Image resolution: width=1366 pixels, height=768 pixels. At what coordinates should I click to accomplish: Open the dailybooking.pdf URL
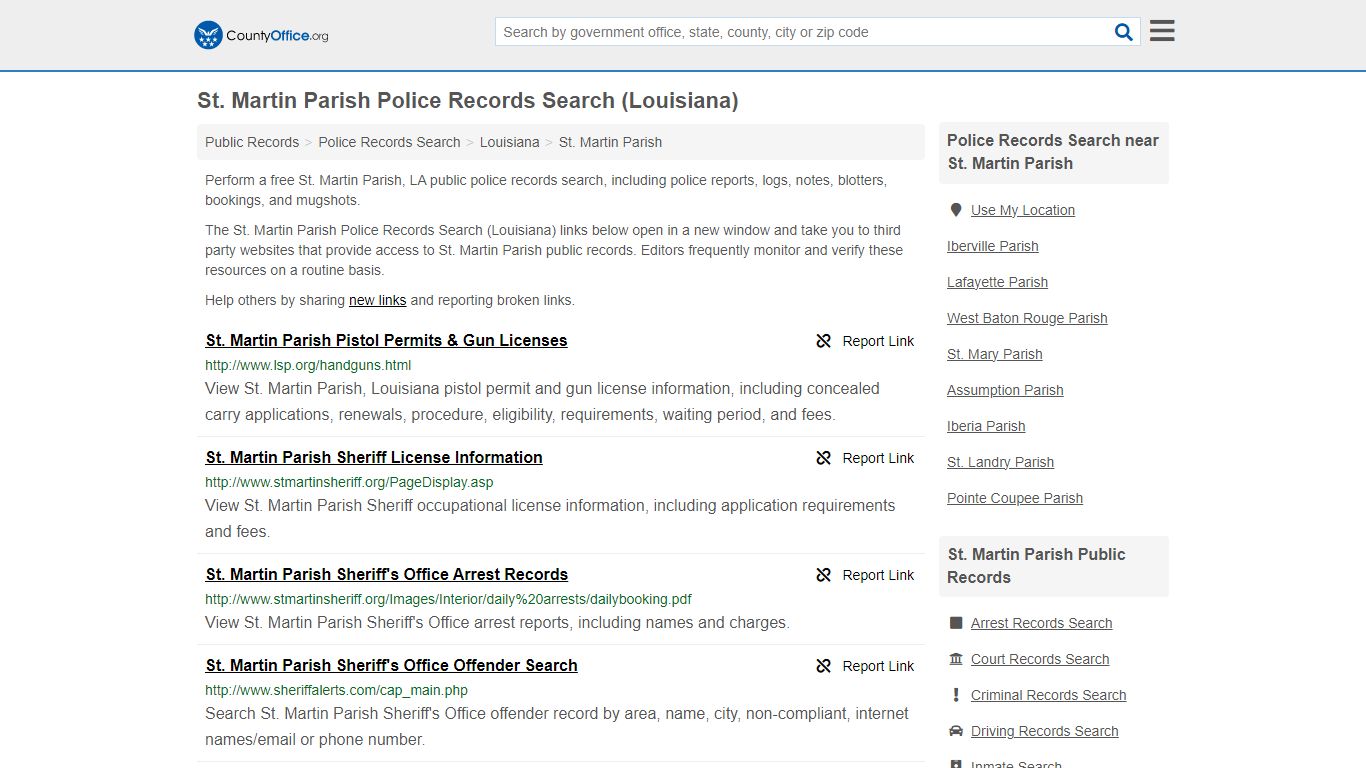[x=448, y=599]
